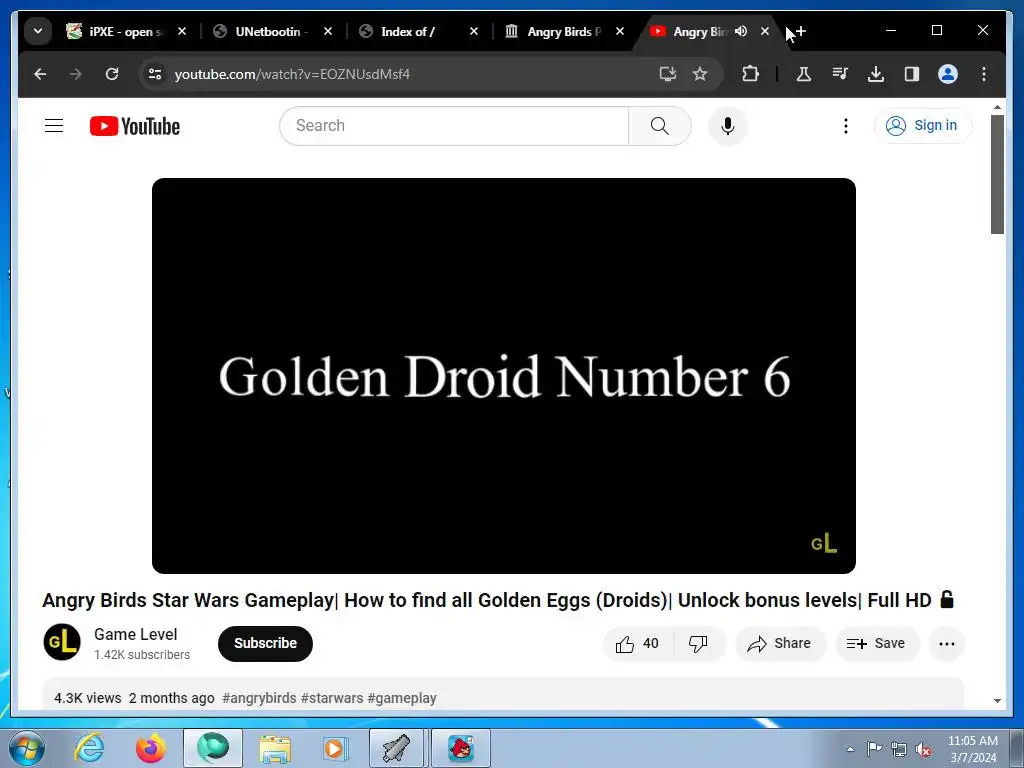1024x768 pixels.
Task: Open YouTube settings three-dot menu
Action: 846,126
